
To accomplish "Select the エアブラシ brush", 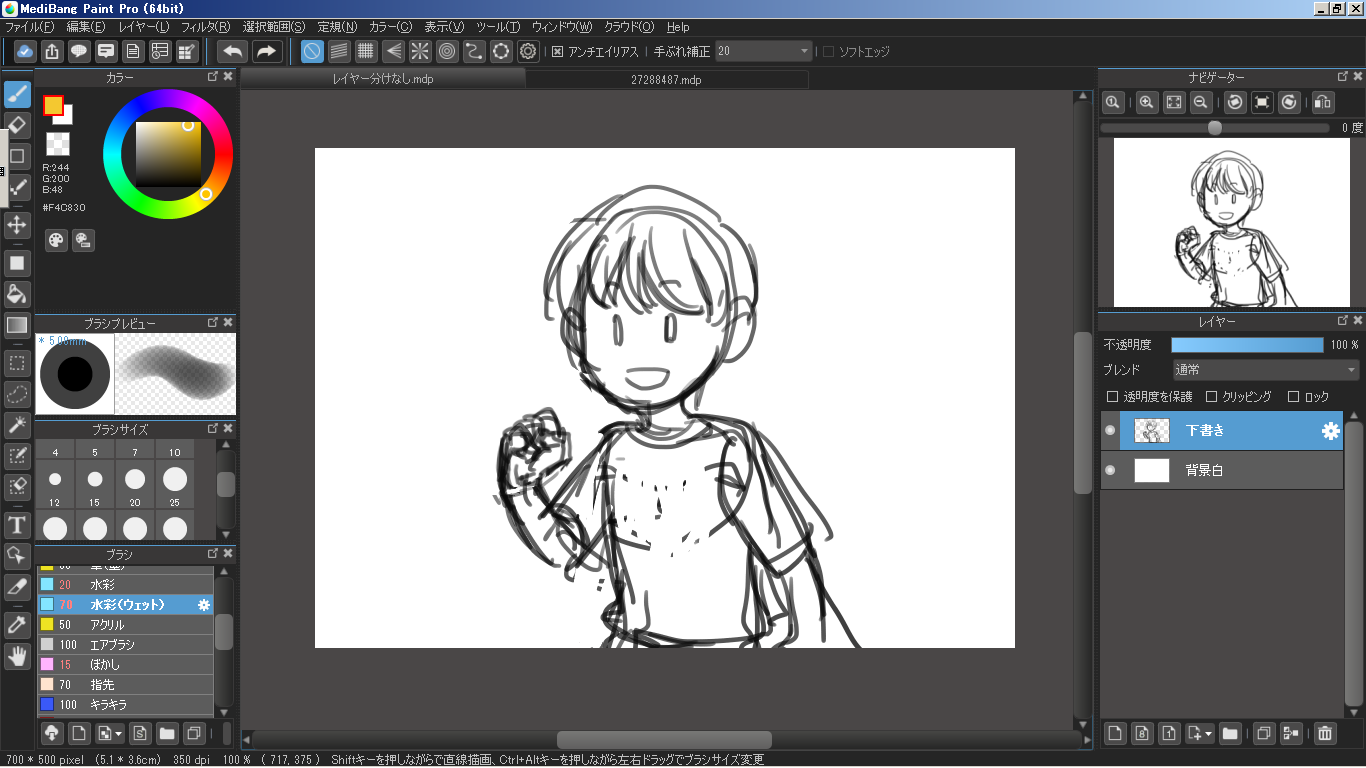I will tap(125, 645).
